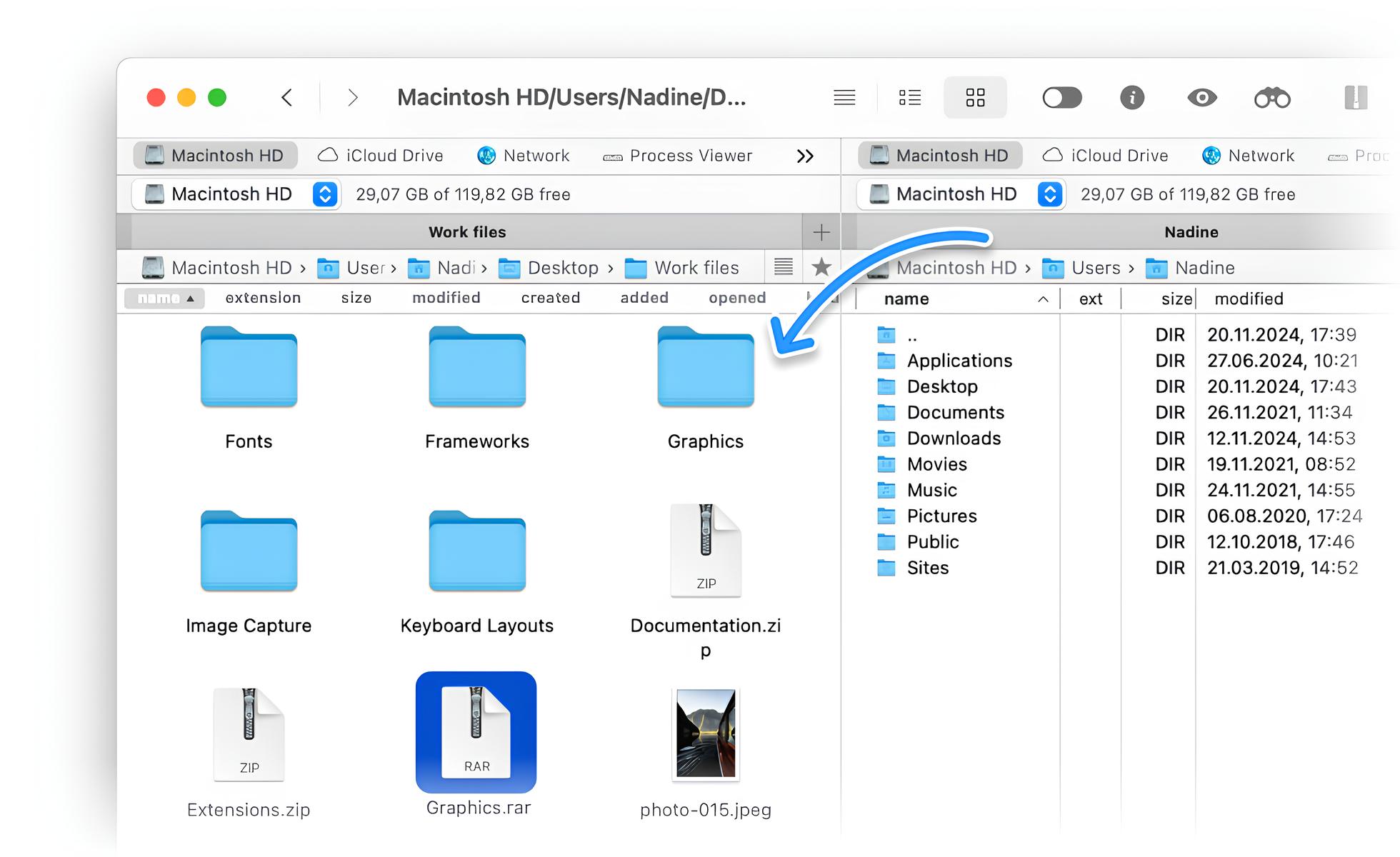Open the Macintosh HD drive selector dropdown
The height and width of the screenshot is (857, 1400).
325,194
